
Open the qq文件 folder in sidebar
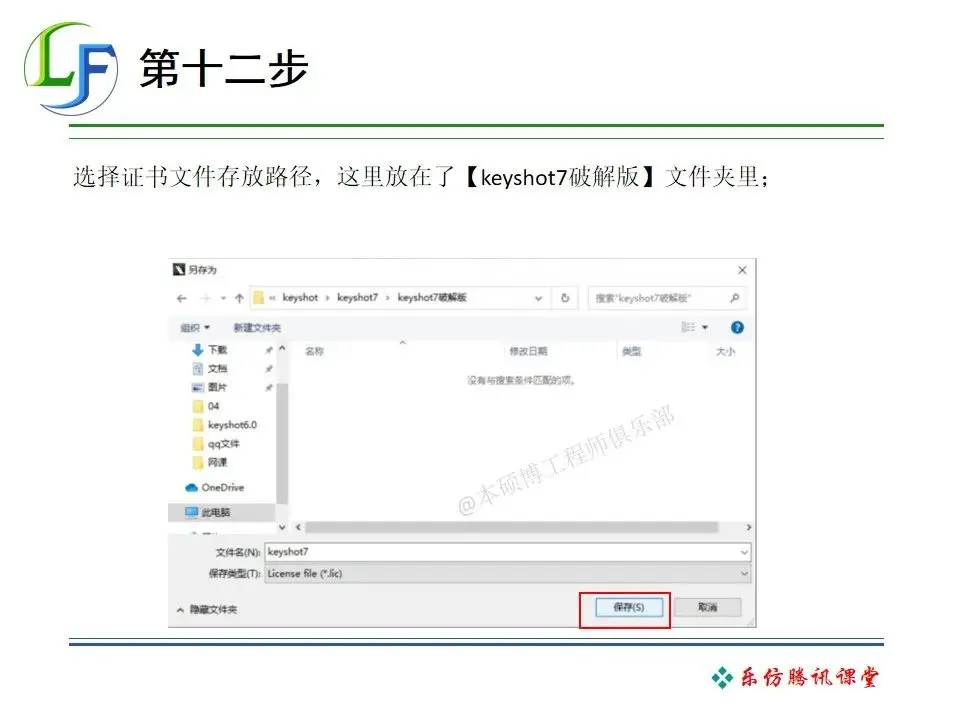point(216,444)
